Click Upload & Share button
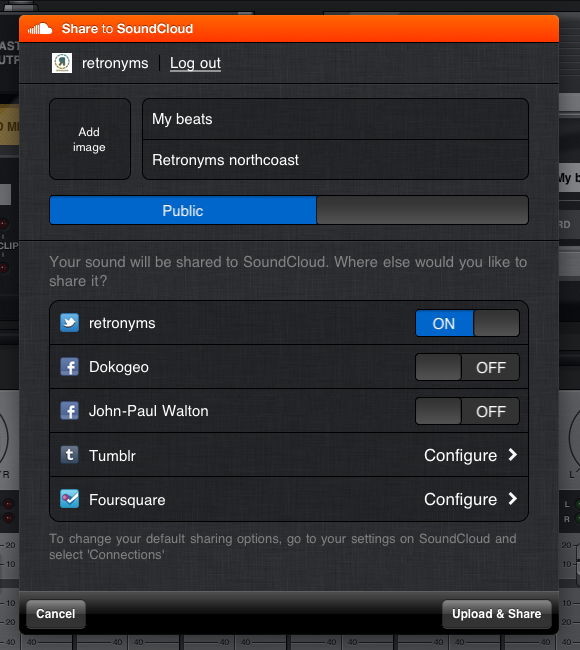 pos(497,614)
